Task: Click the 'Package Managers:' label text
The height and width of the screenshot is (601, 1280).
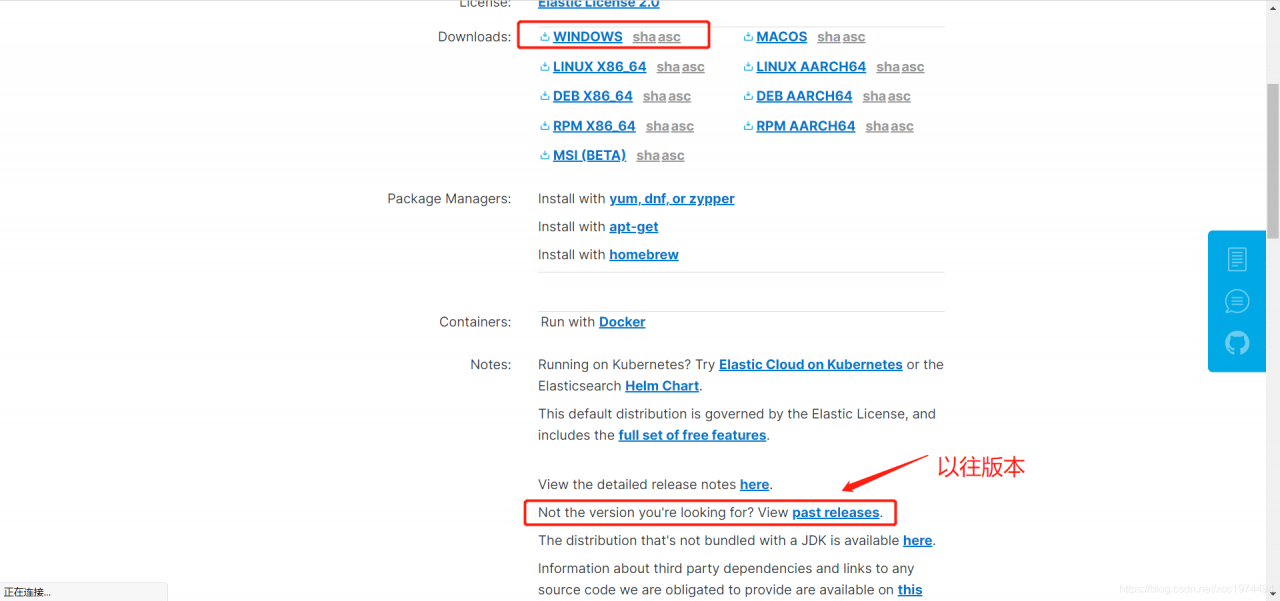Action: [x=449, y=199]
